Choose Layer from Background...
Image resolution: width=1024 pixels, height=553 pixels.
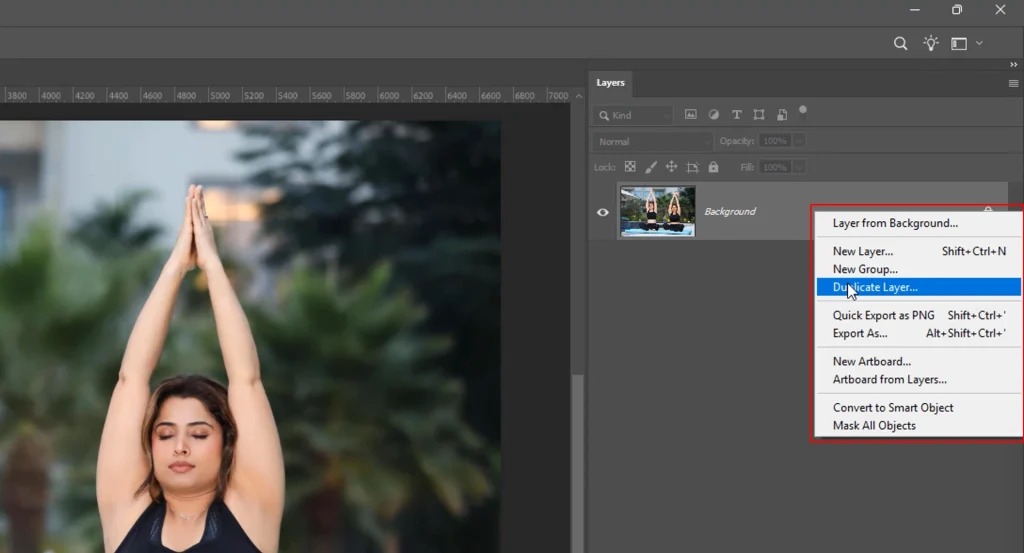(918, 223)
